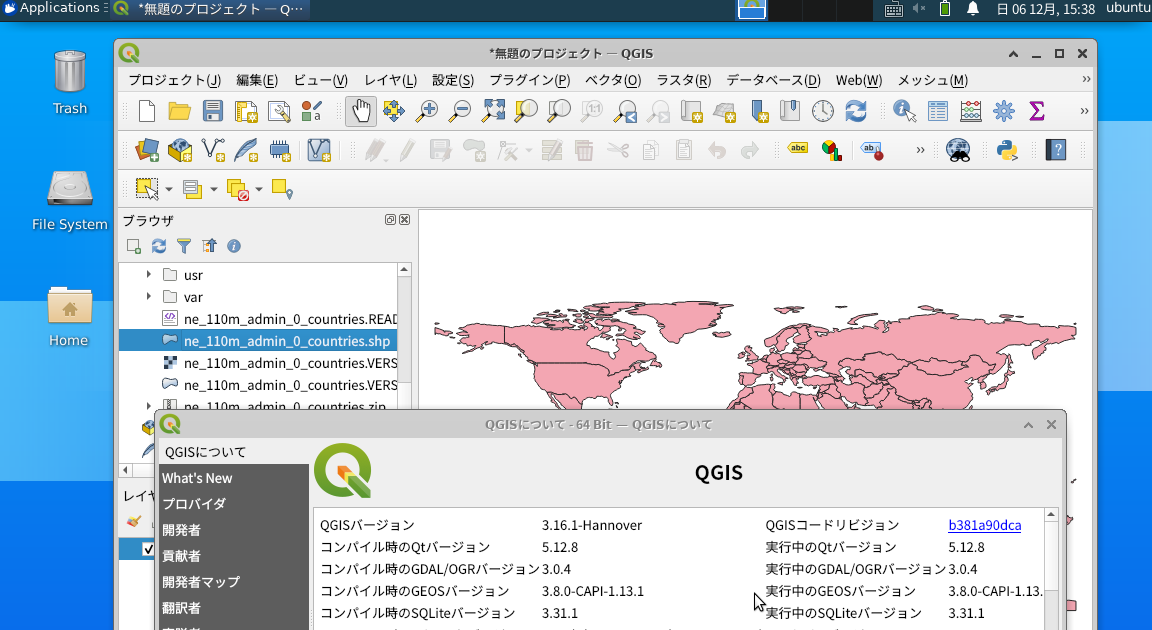Click the New Shapefile Layer icon
Image resolution: width=1152 pixels, height=630 pixels.
point(213,151)
